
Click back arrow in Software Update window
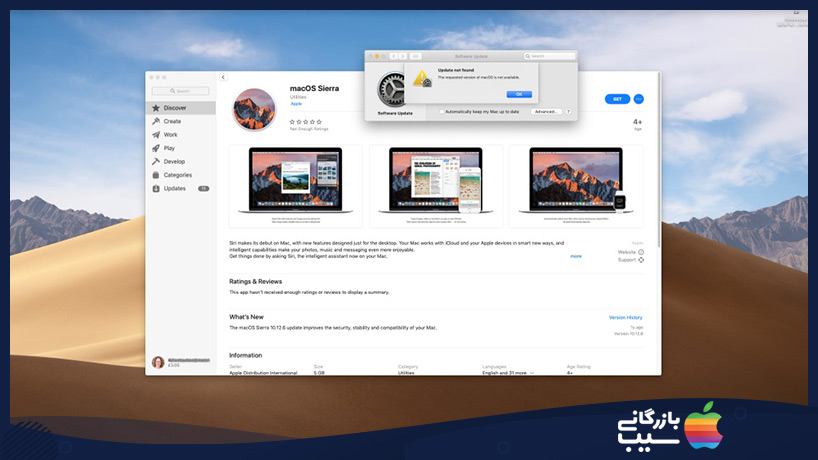[394, 56]
